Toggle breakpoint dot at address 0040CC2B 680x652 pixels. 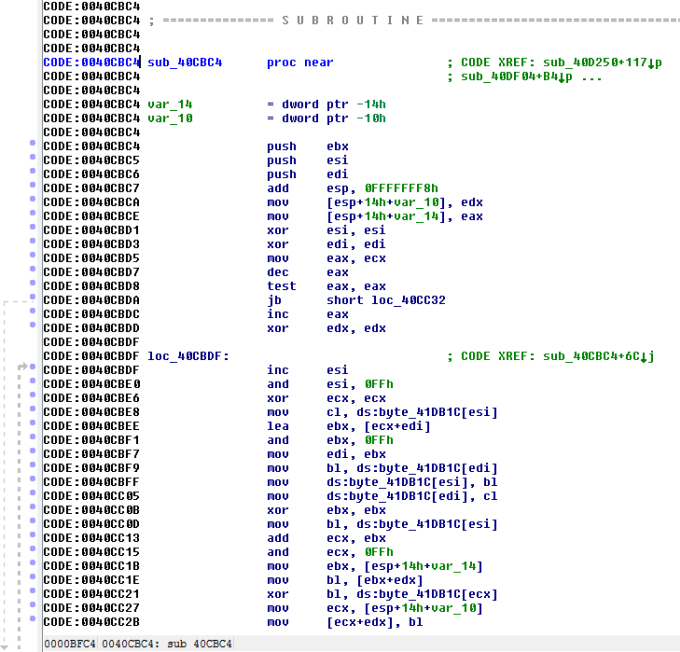(x=33, y=619)
